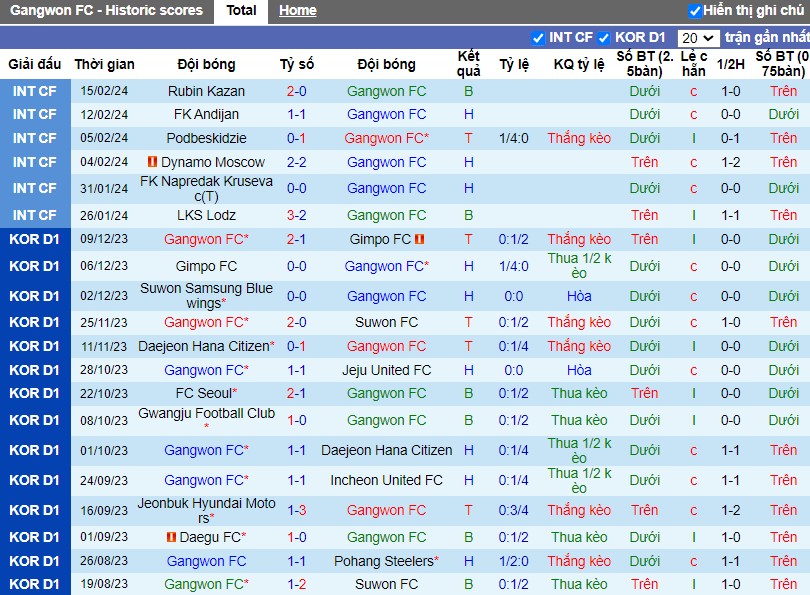This screenshot has height=595, width=810.
Task: Uncheck the KOR D1 filter checkbox
Action: (x=603, y=38)
